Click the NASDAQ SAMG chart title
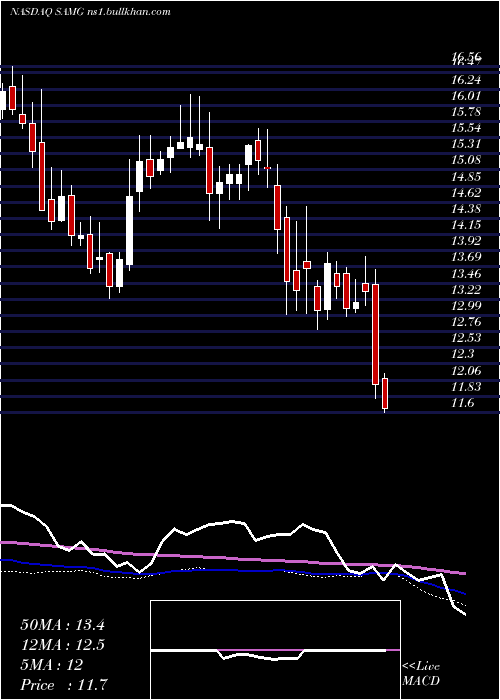This screenshot has width=500, height=700. [x=90, y=12]
